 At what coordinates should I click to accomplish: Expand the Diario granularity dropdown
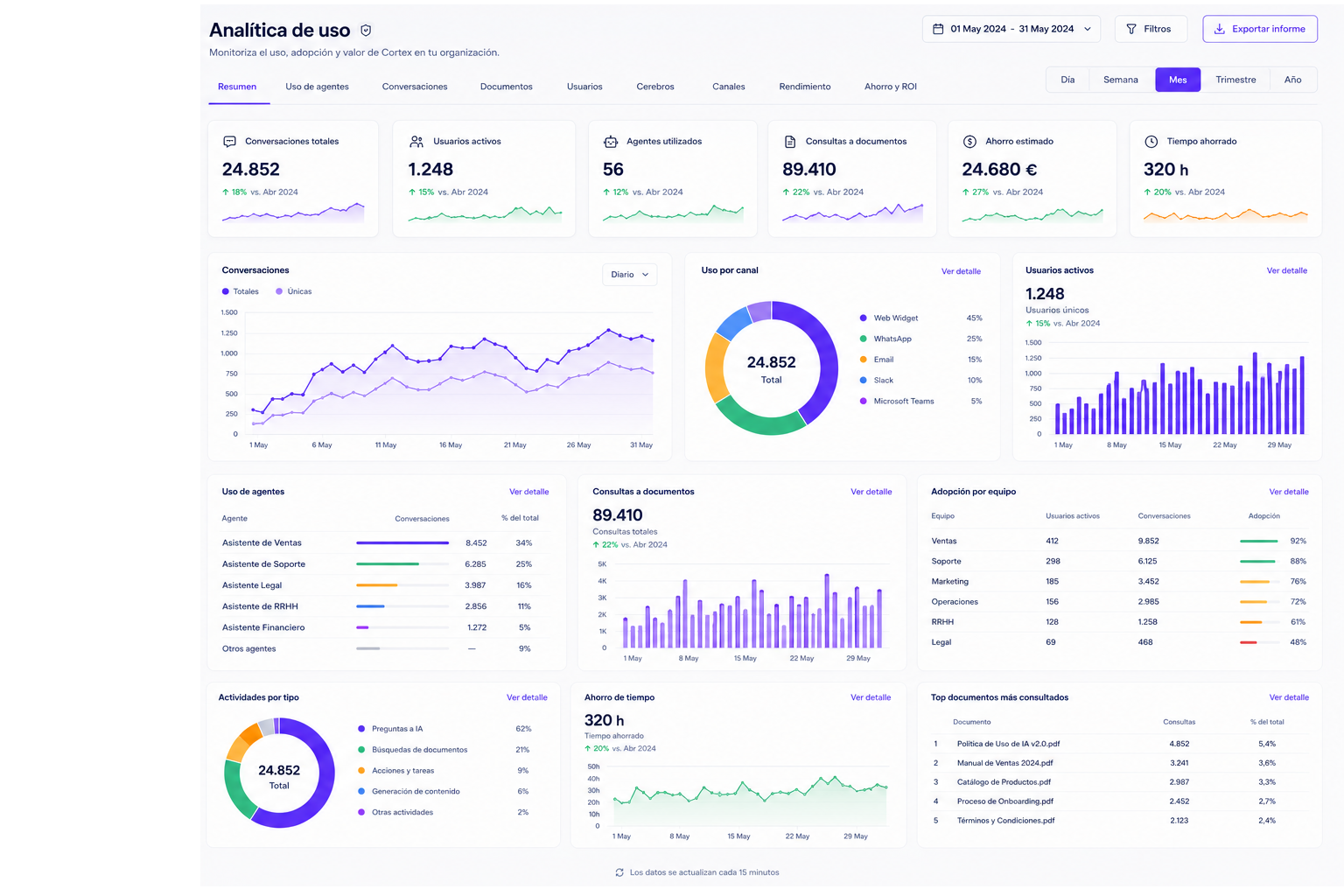click(x=629, y=275)
